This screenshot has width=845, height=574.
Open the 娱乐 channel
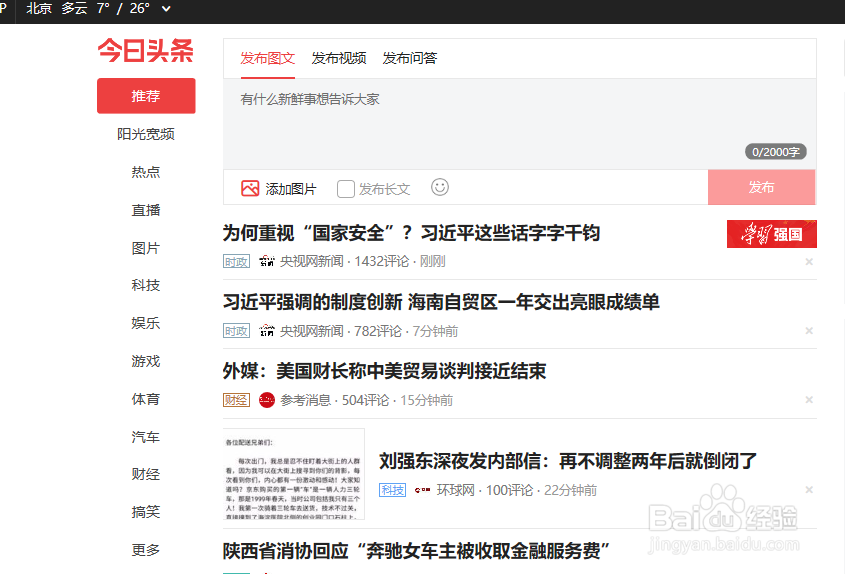click(x=146, y=323)
